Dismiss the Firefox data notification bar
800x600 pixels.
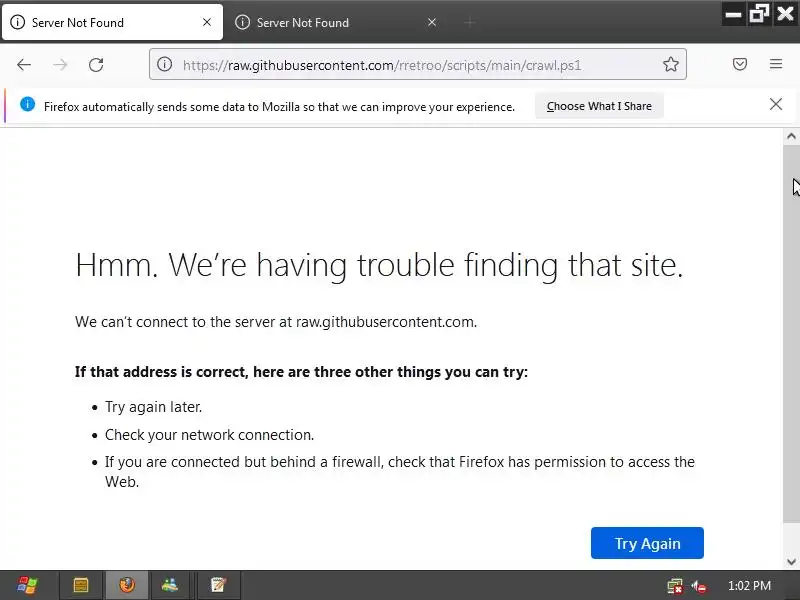(776, 104)
